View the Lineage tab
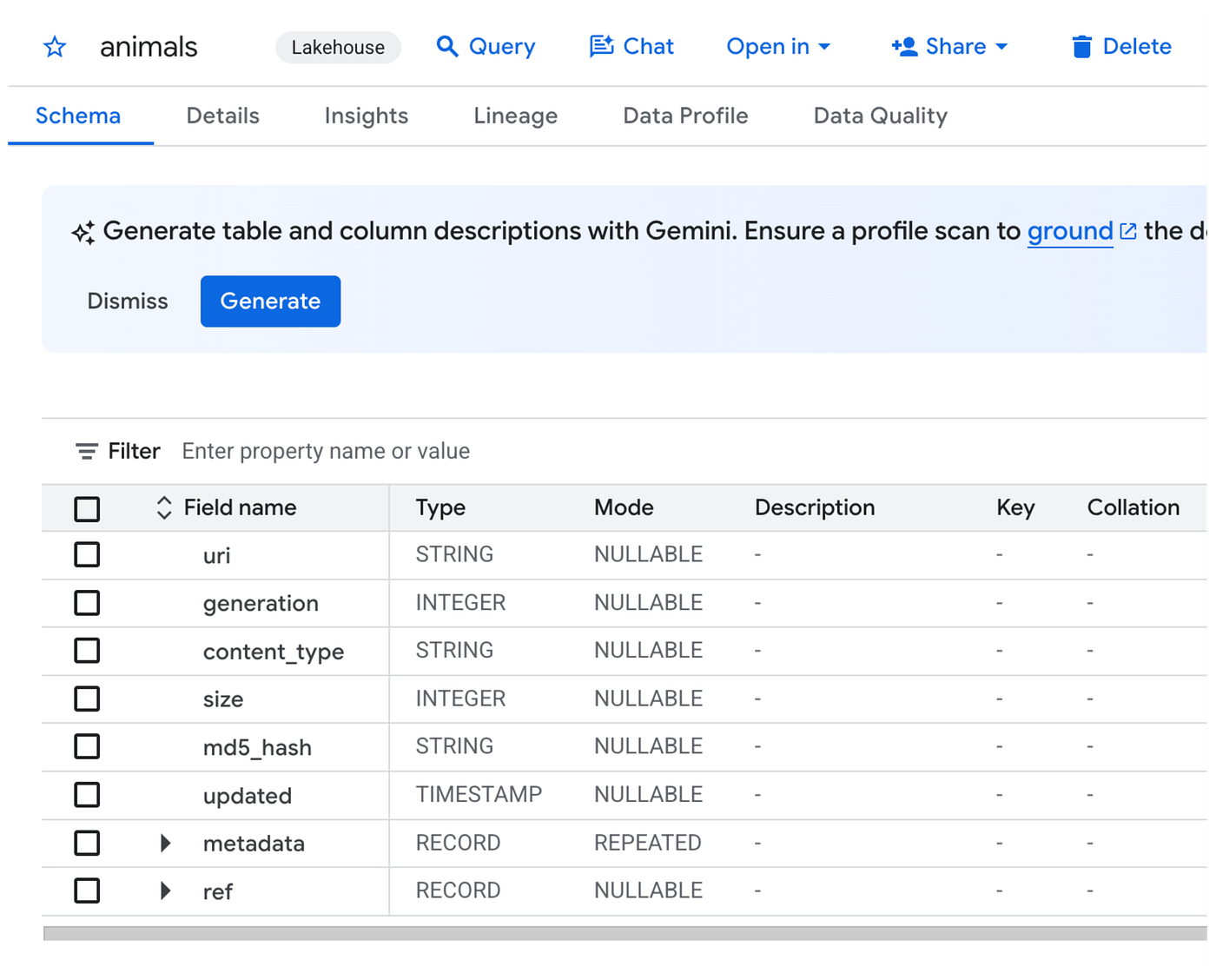Image resolution: width=1216 pixels, height=980 pixels. pyautogui.click(x=516, y=116)
